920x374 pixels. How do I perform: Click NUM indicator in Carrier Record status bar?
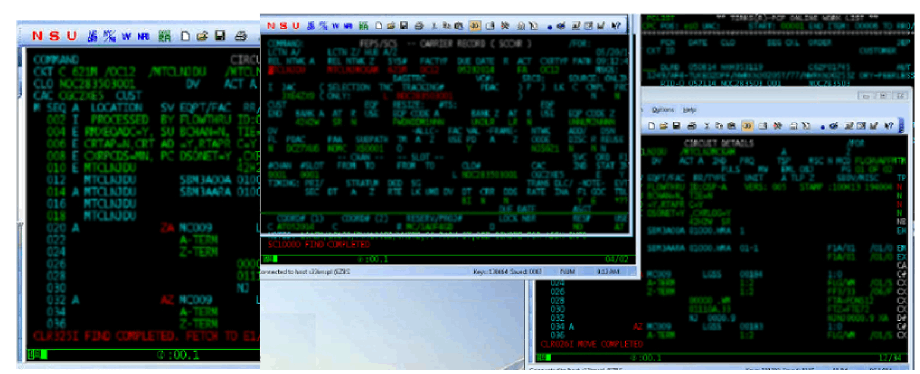(x=567, y=272)
